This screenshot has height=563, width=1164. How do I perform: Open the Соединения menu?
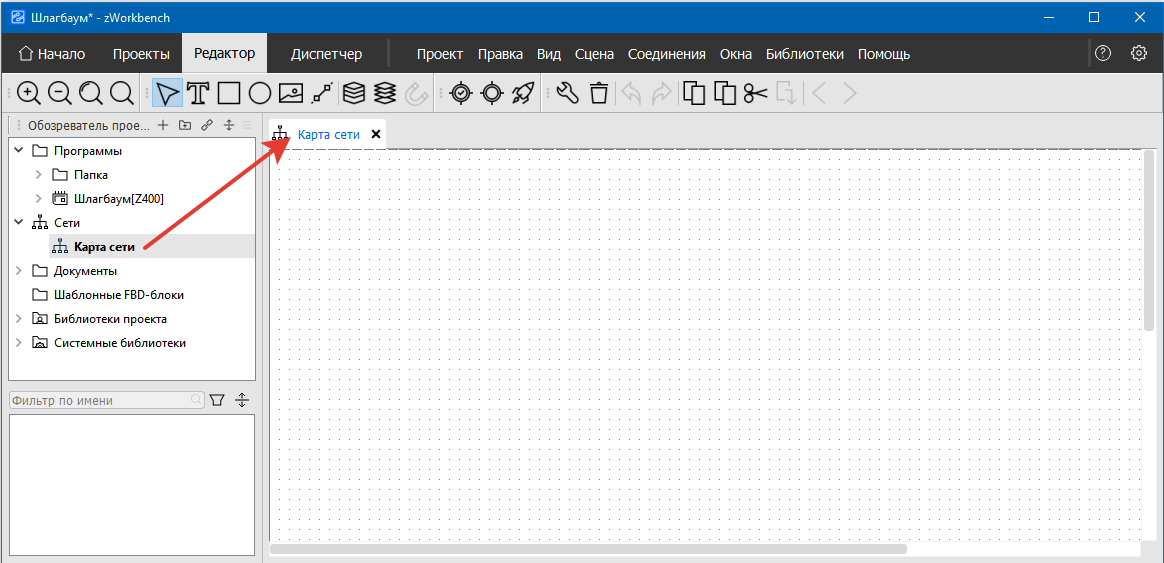coord(666,54)
